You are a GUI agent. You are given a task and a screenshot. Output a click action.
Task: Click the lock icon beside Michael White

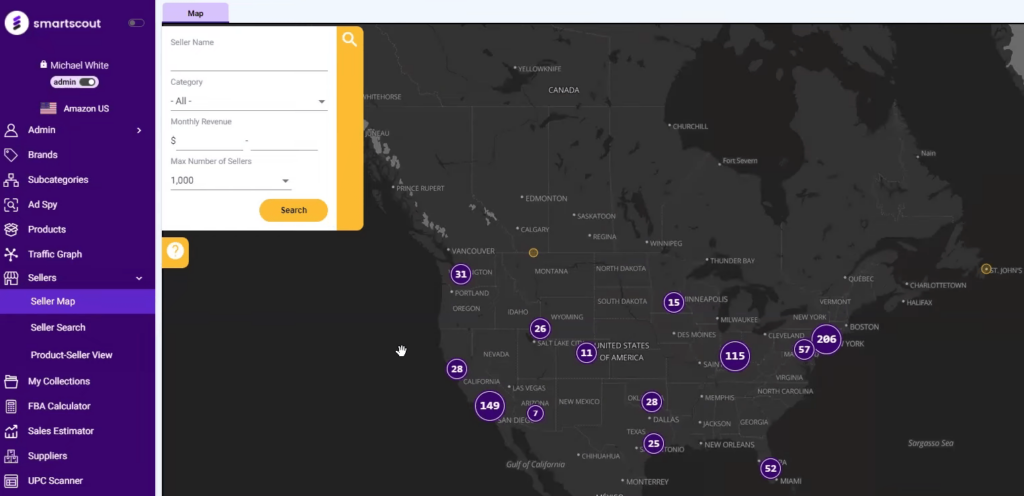pyautogui.click(x=43, y=65)
